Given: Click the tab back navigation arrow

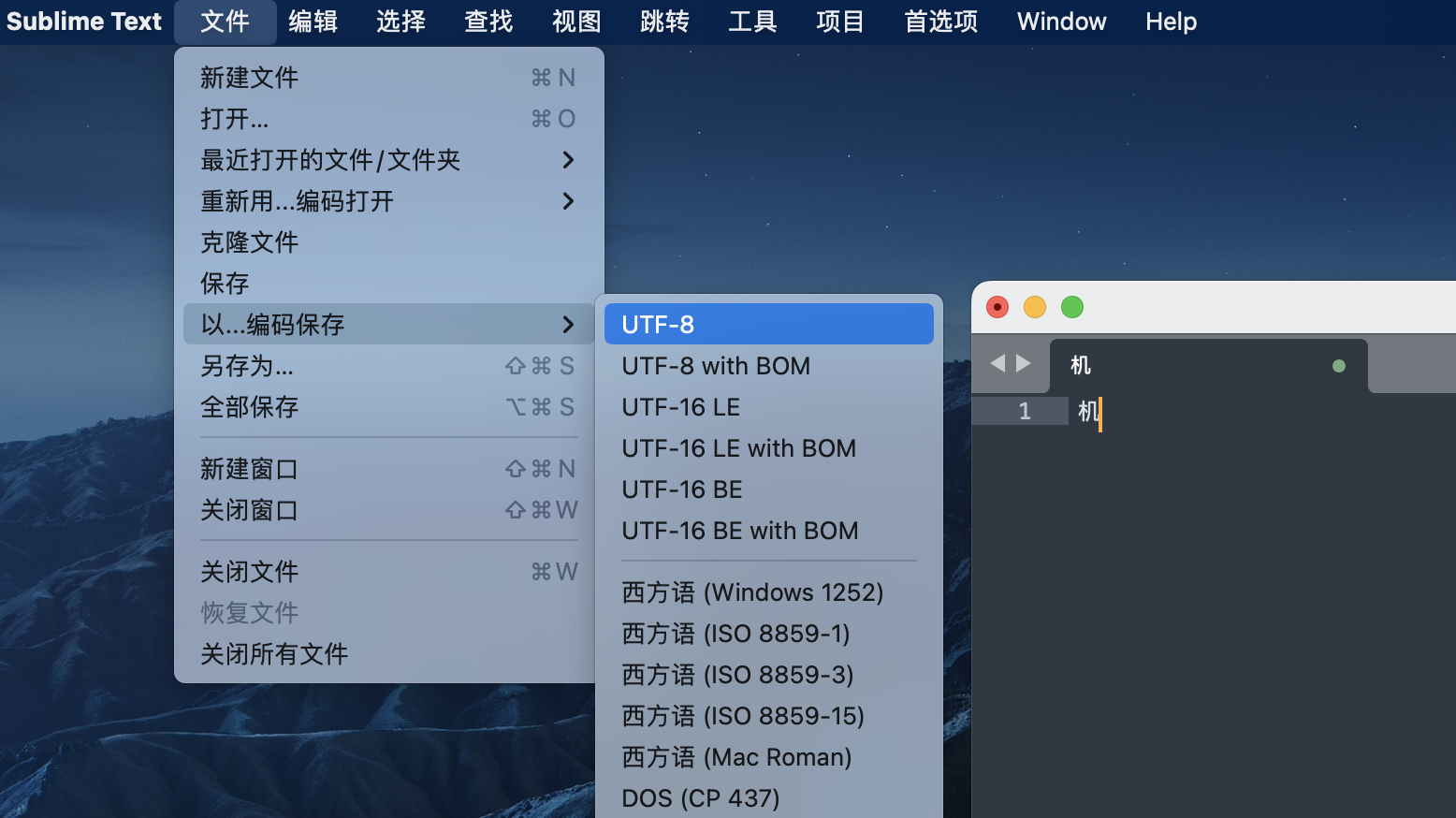Looking at the screenshot, I should pyautogui.click(x=997, y=363).
